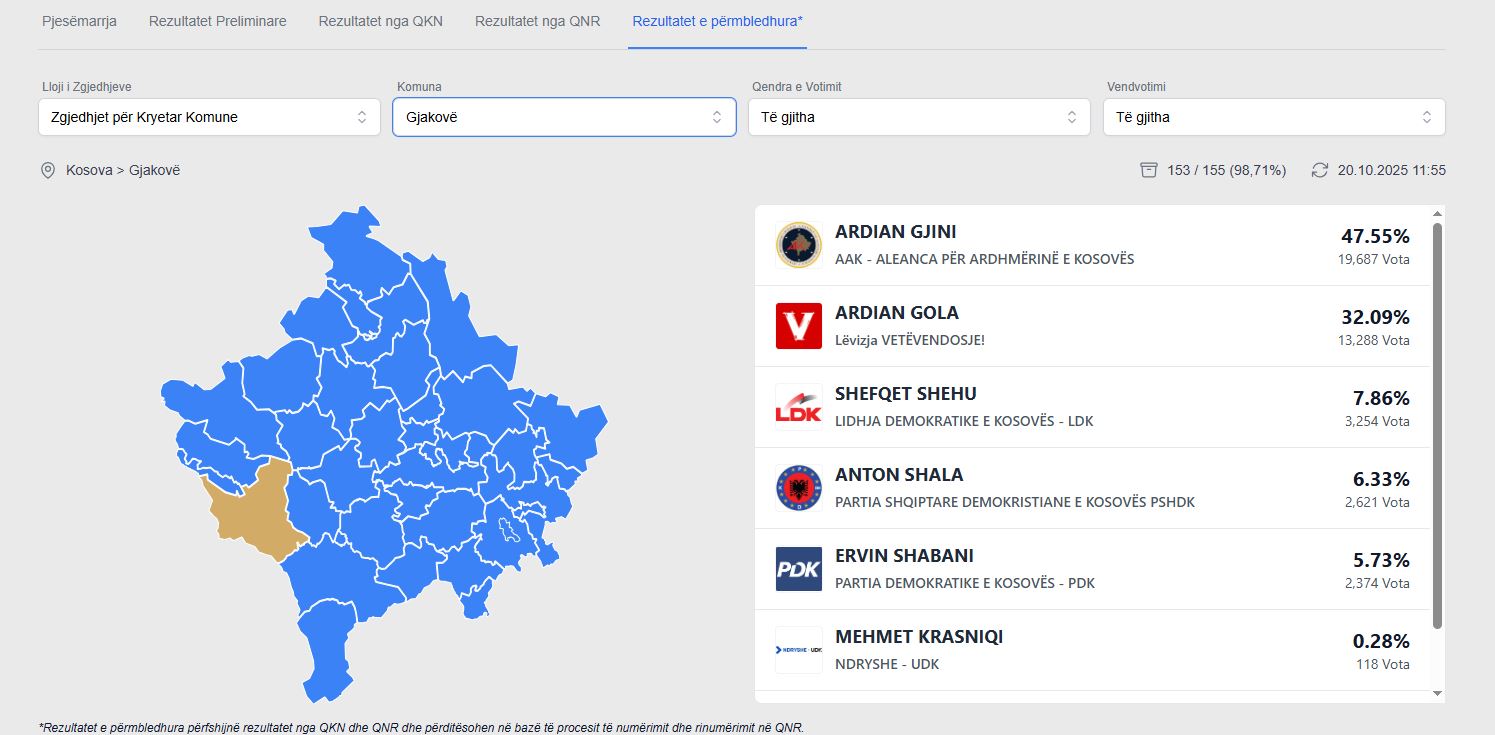The height and width of the screenshot is (735, 1495).
Task: Click the location pin icon beside Kosova breadcrumb
Action: (47, 170)
